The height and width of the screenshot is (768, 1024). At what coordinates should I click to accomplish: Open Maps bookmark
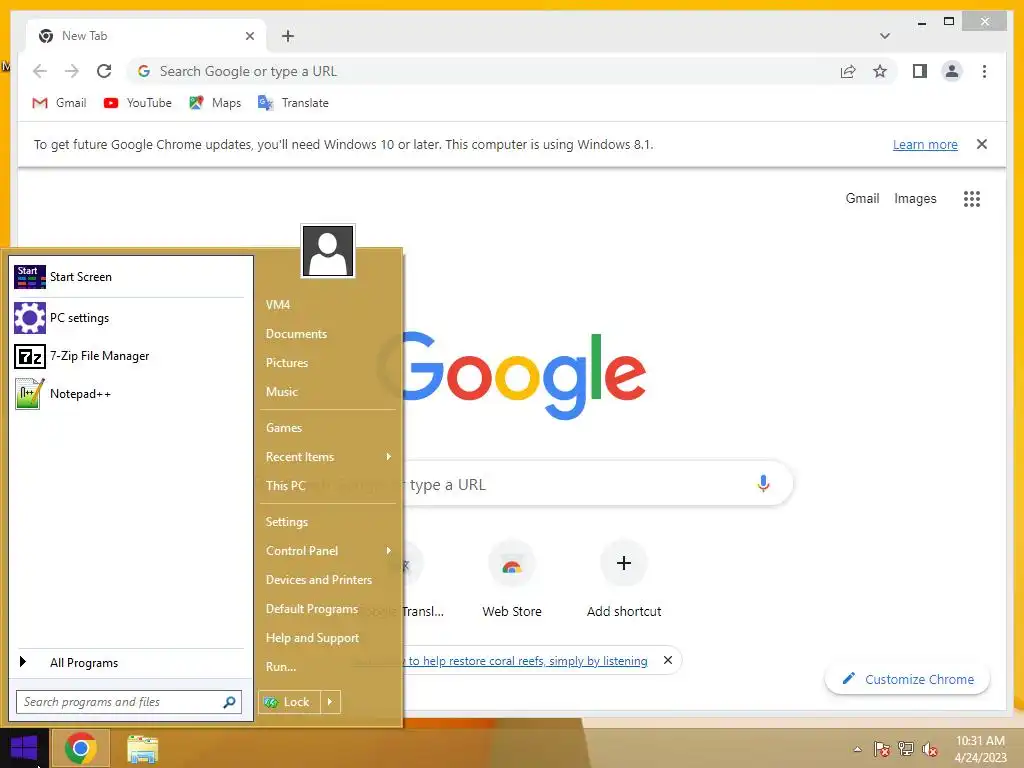pyautogui.click(x=215, y=103)
